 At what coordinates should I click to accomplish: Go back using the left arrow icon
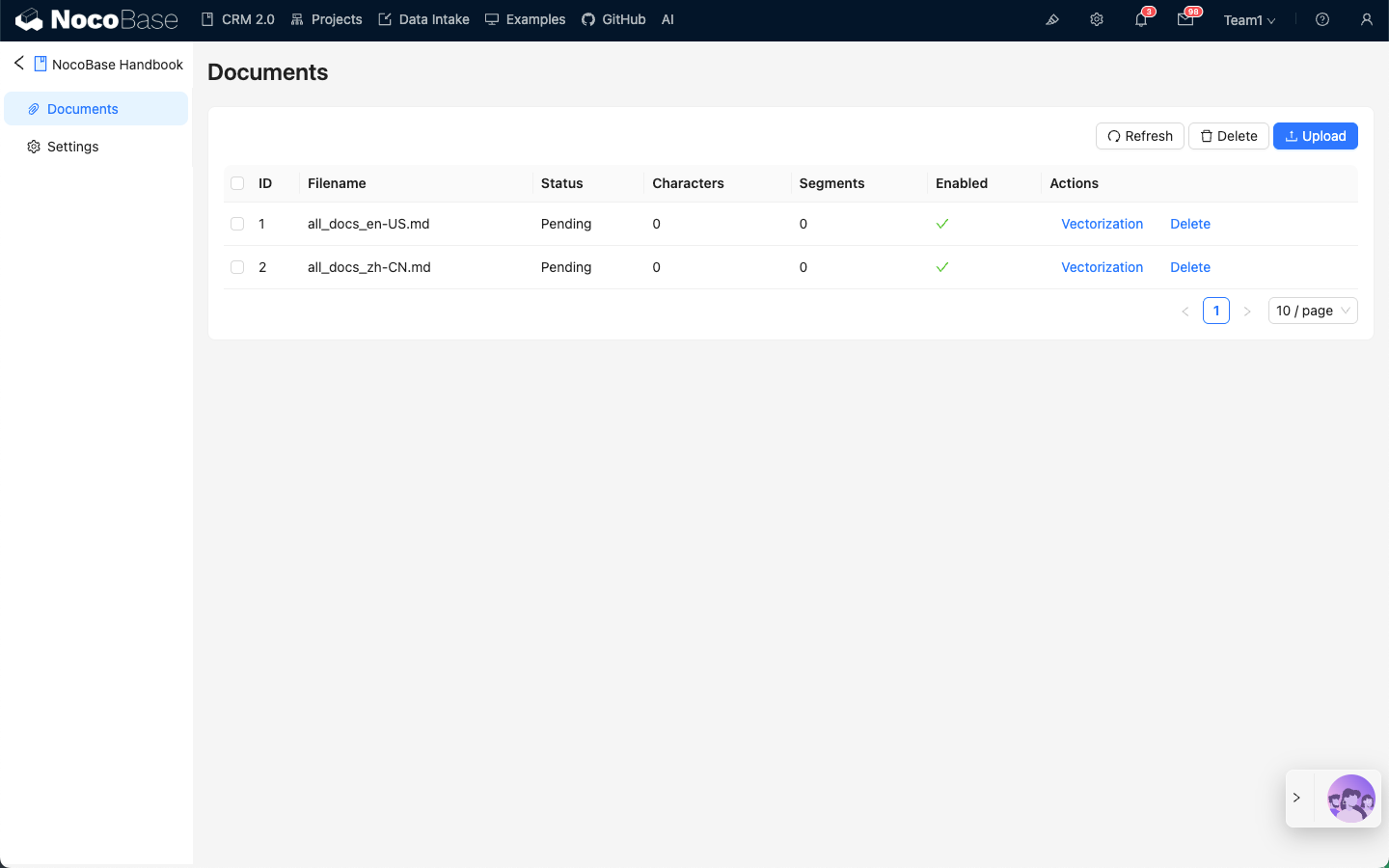click(18, 63)
